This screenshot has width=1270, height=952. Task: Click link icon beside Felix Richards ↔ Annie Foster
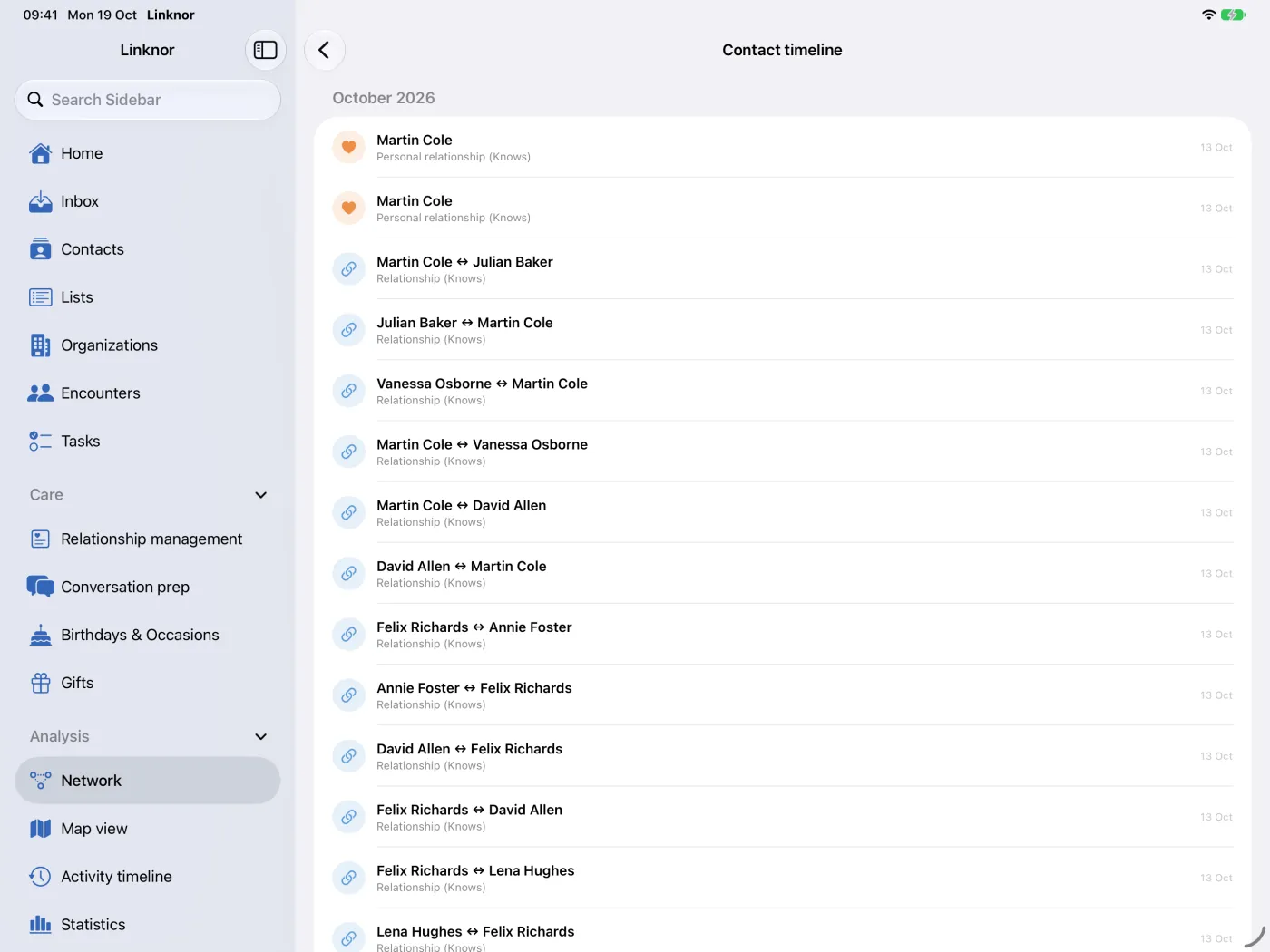348,635
